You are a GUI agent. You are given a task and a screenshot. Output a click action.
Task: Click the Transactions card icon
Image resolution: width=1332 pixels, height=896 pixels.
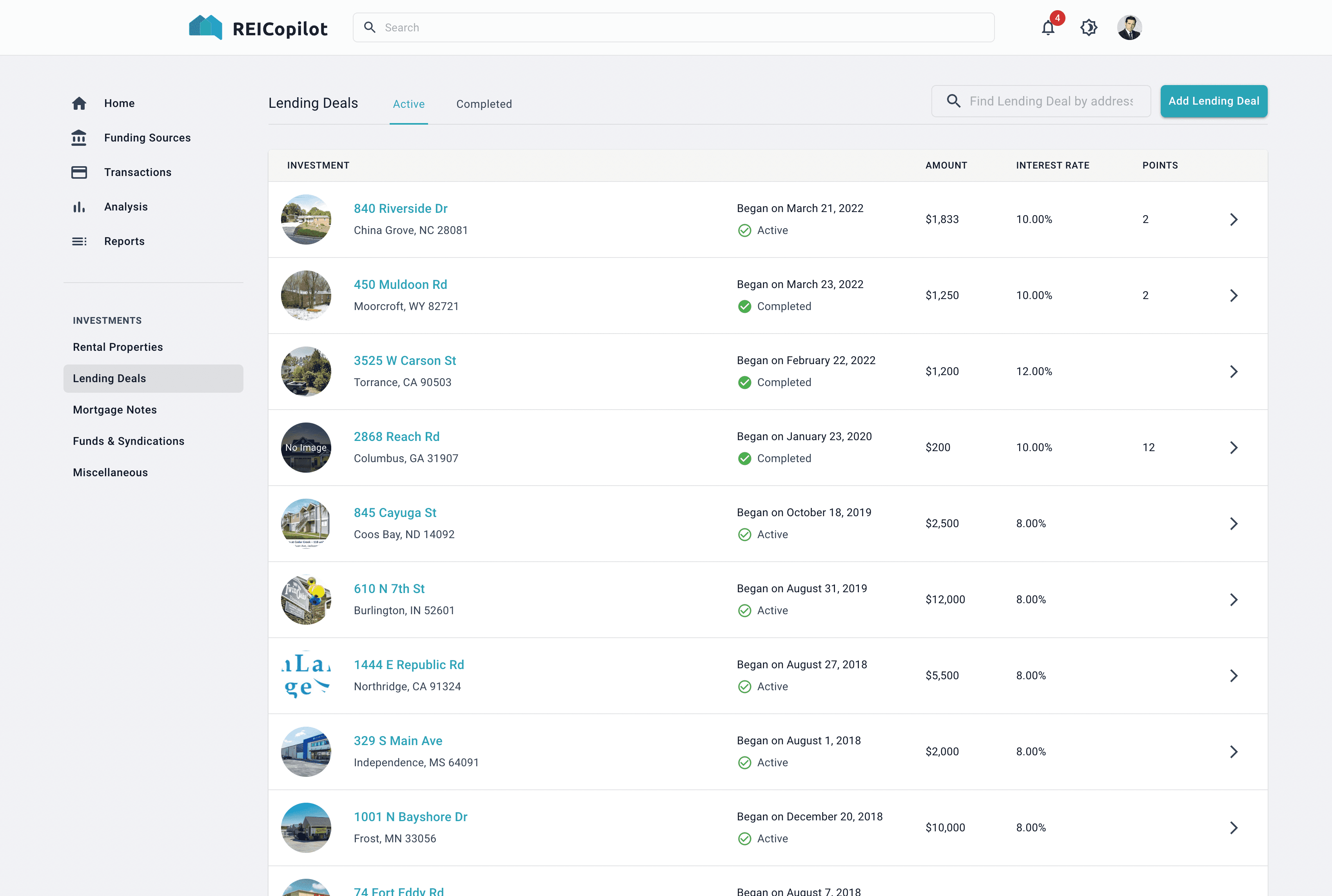click(x=79, y=172)
